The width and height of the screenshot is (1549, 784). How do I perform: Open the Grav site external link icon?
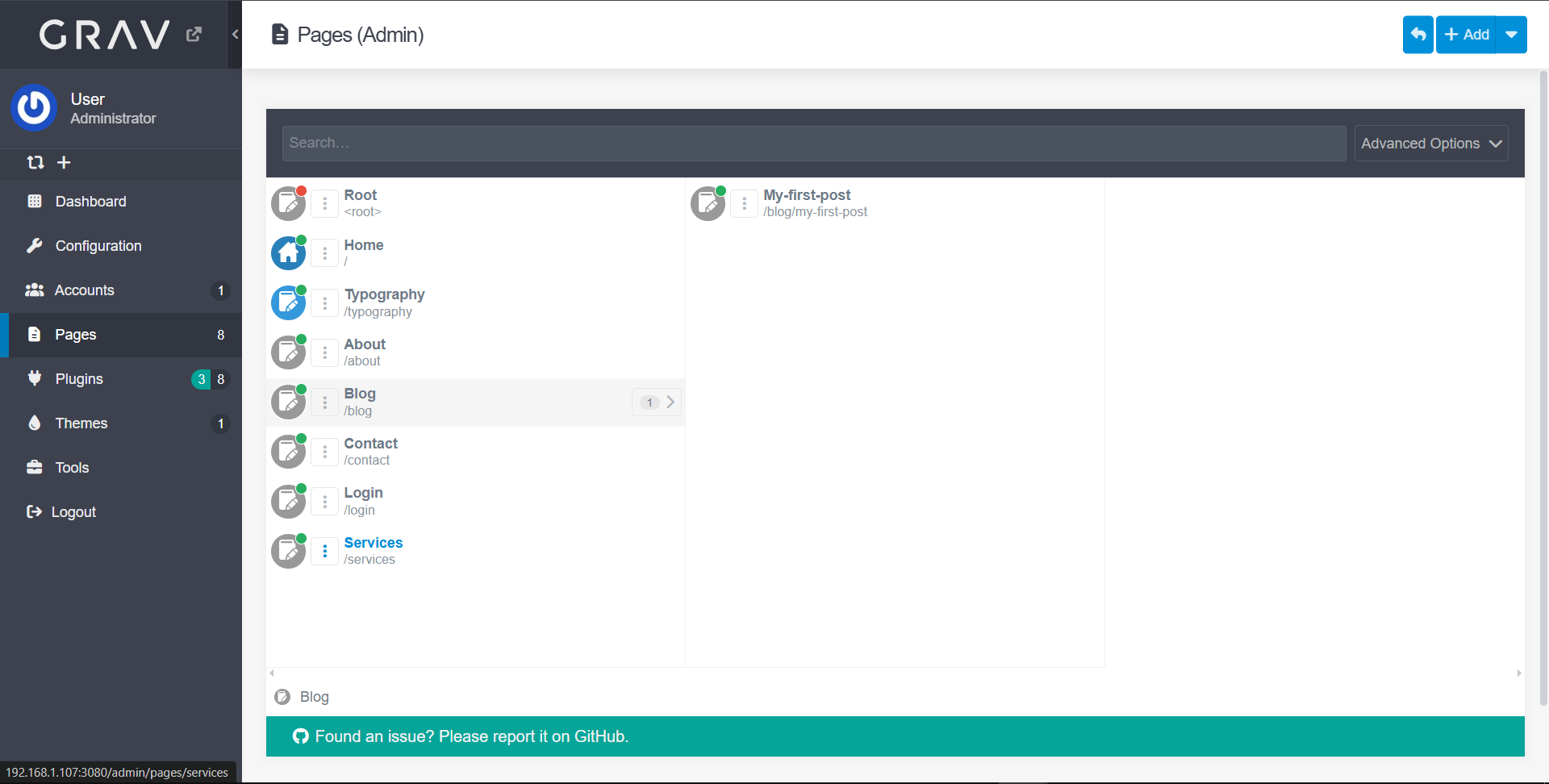(194, 35)
